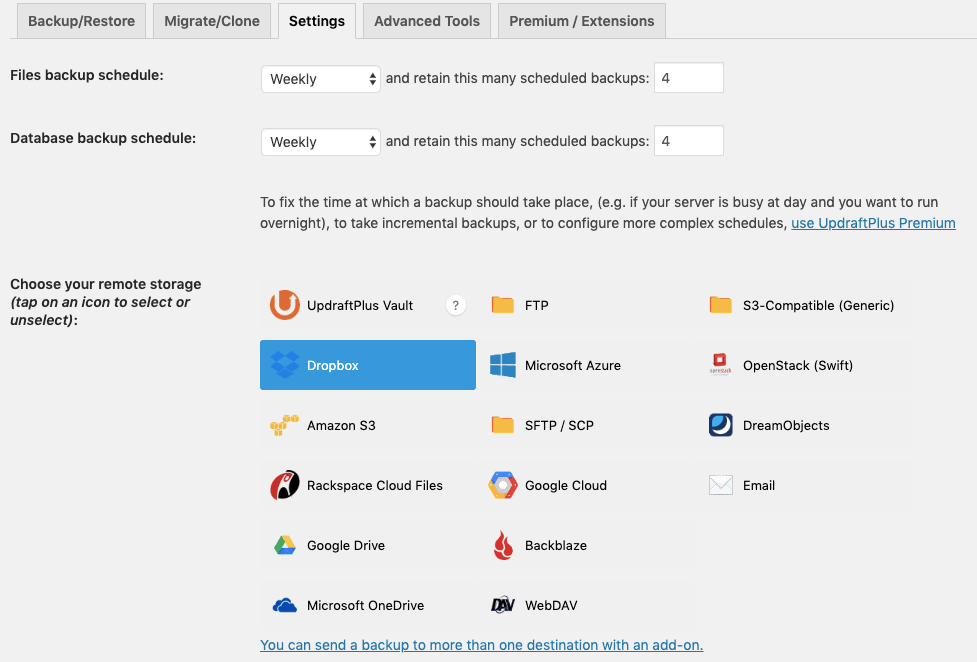This screenshot has height=662, width=977.
Task: Click the WebDAV logo icon
Action: pos(503,605)
